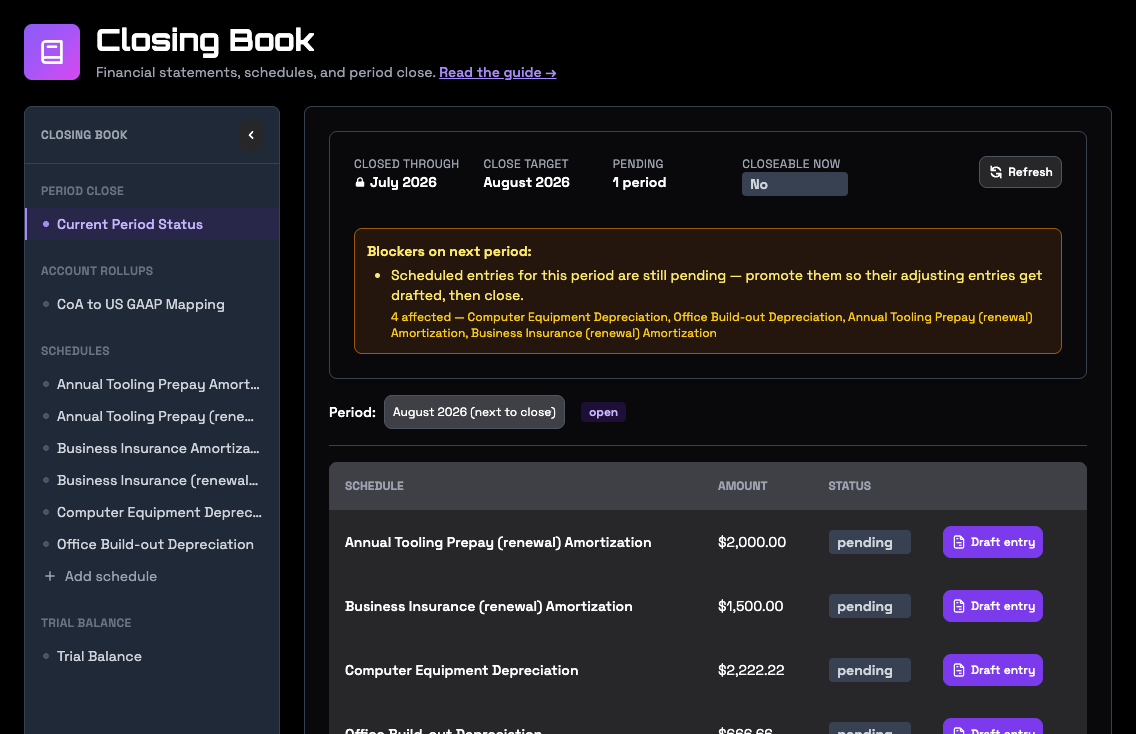Click the open status badge
Image resolution: width=1136 pixels, height=734 pixels.
tap(603, 412)
